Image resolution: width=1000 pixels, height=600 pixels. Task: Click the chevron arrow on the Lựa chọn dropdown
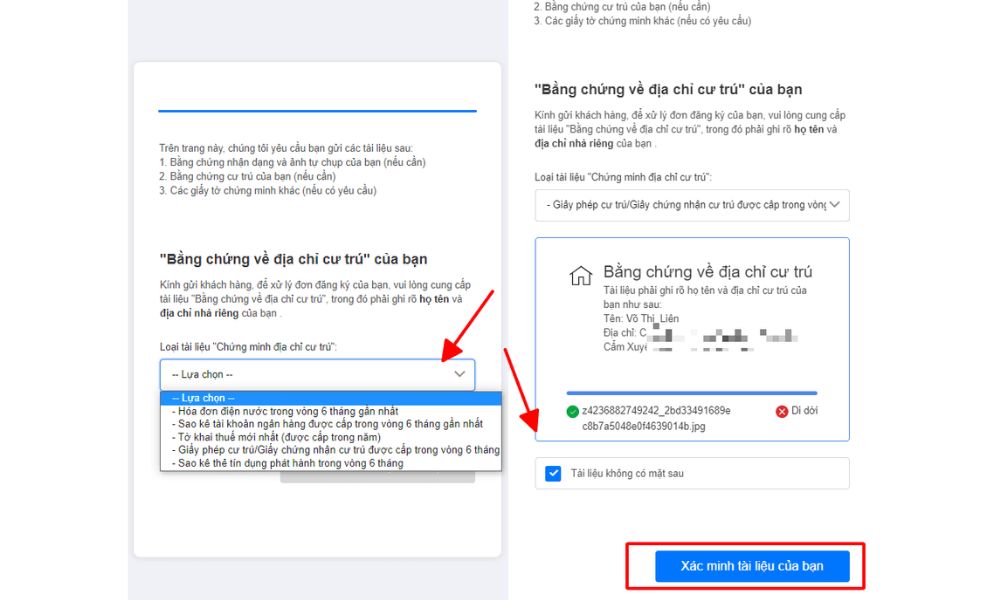[x=459, y=374]
